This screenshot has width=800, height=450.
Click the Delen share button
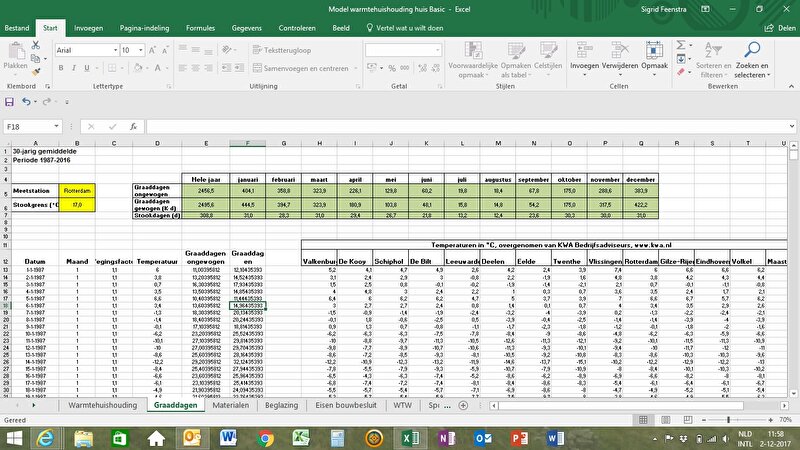[x=780, y=29]
